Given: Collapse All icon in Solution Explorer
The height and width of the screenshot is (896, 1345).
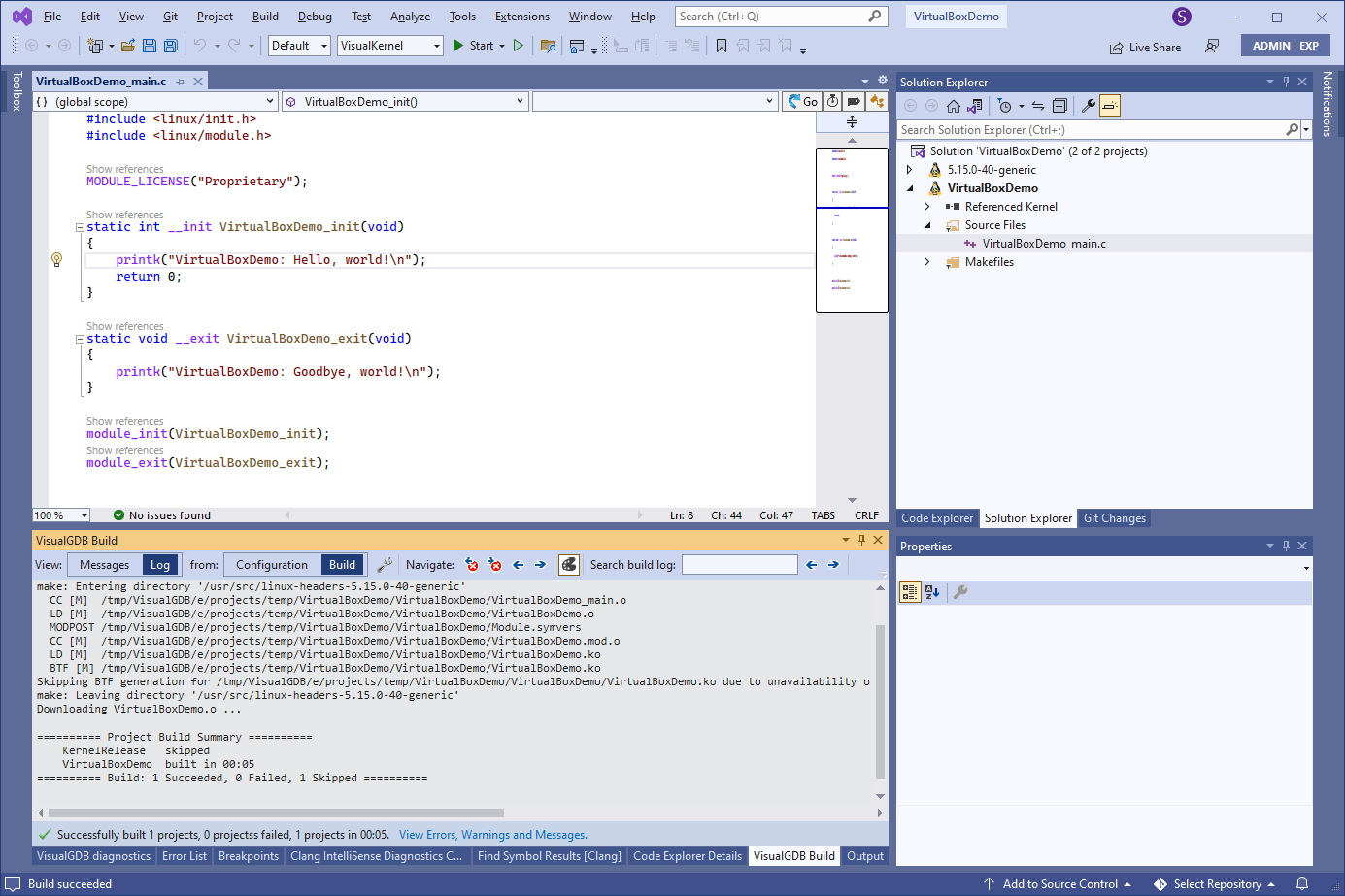Looking at the screenshot, I should (x=1059, y=106).
